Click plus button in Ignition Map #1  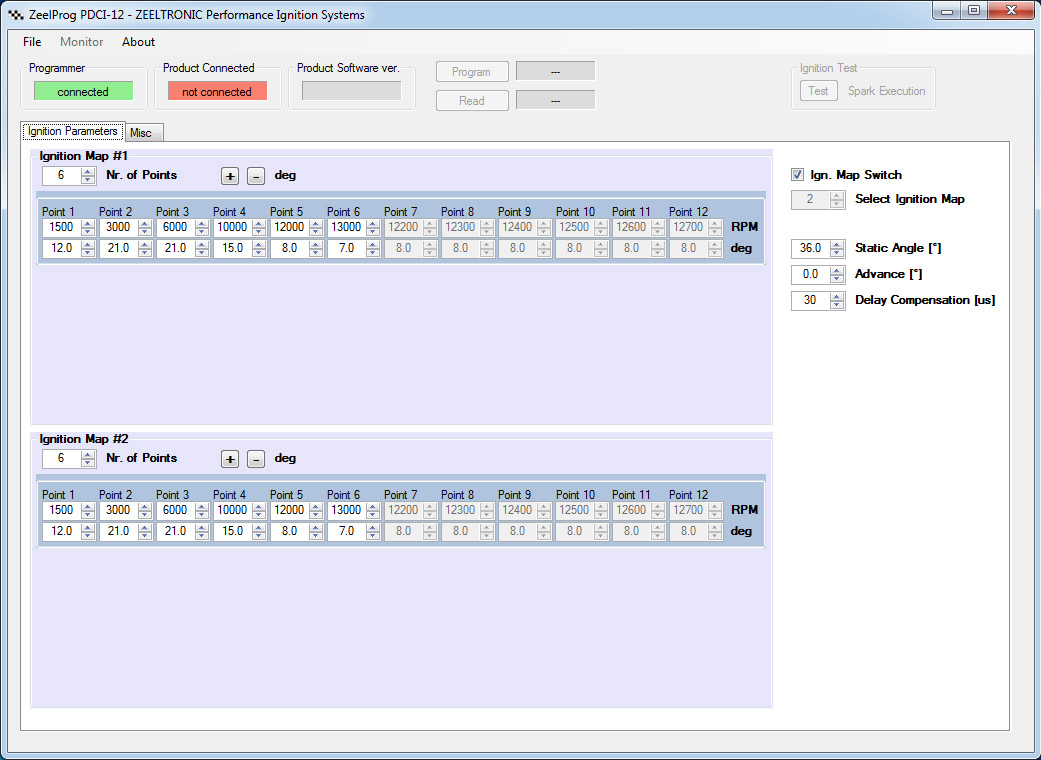[x=230, y=176]
